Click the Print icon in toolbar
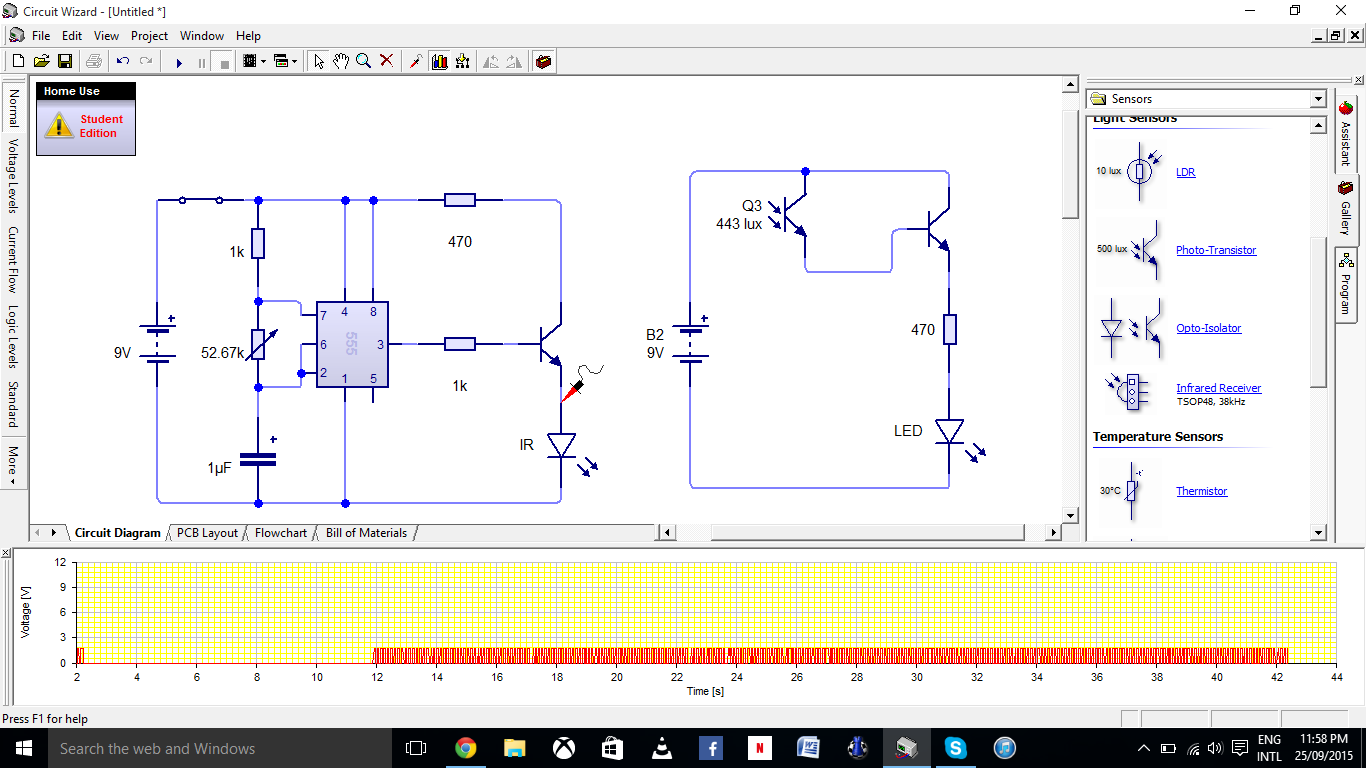 coord(94,61)
